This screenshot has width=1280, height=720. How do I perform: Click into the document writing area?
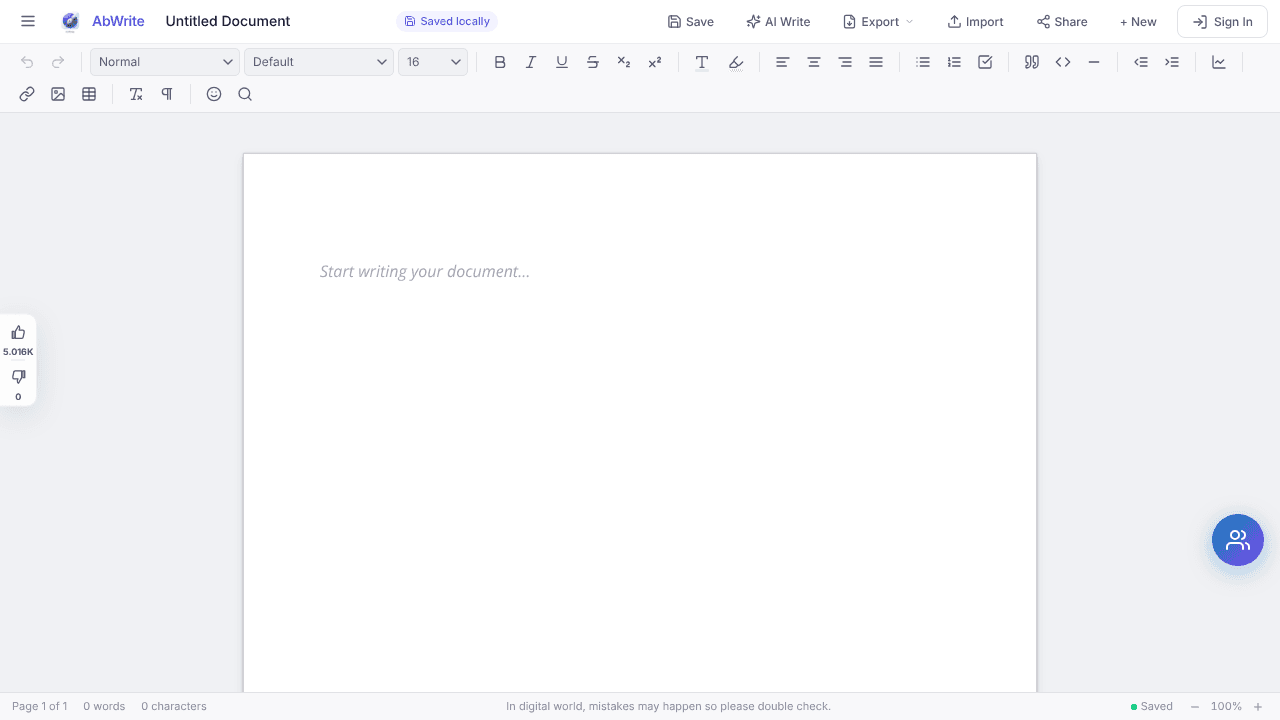click(x=640, y=422)
